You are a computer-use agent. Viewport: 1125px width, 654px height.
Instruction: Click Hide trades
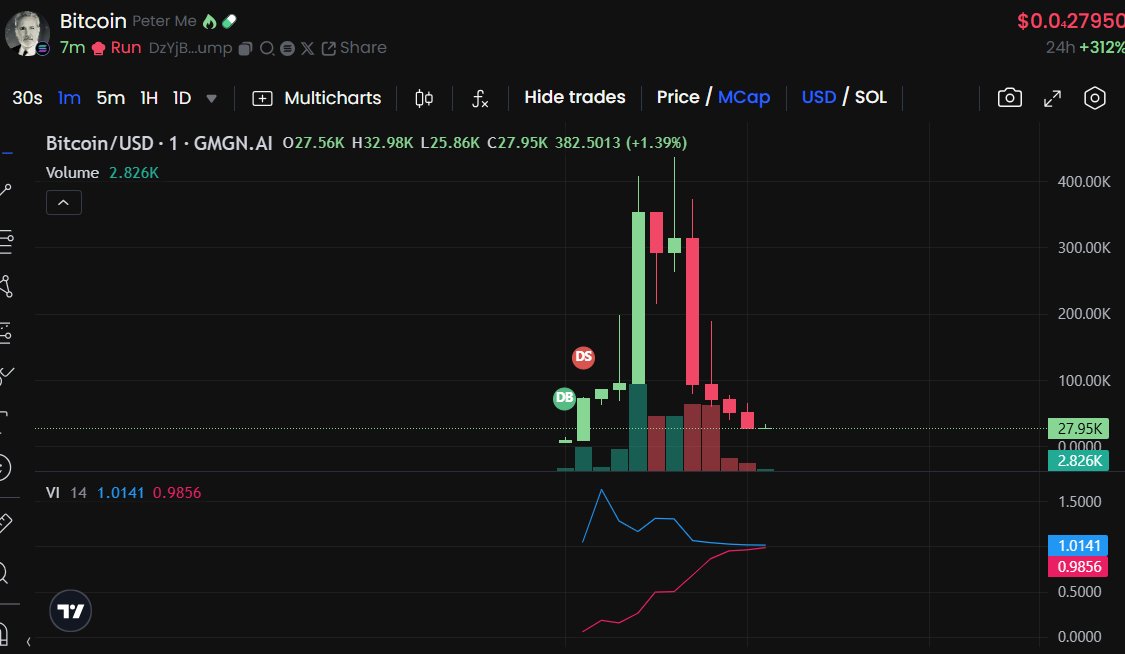coord(575,97)
